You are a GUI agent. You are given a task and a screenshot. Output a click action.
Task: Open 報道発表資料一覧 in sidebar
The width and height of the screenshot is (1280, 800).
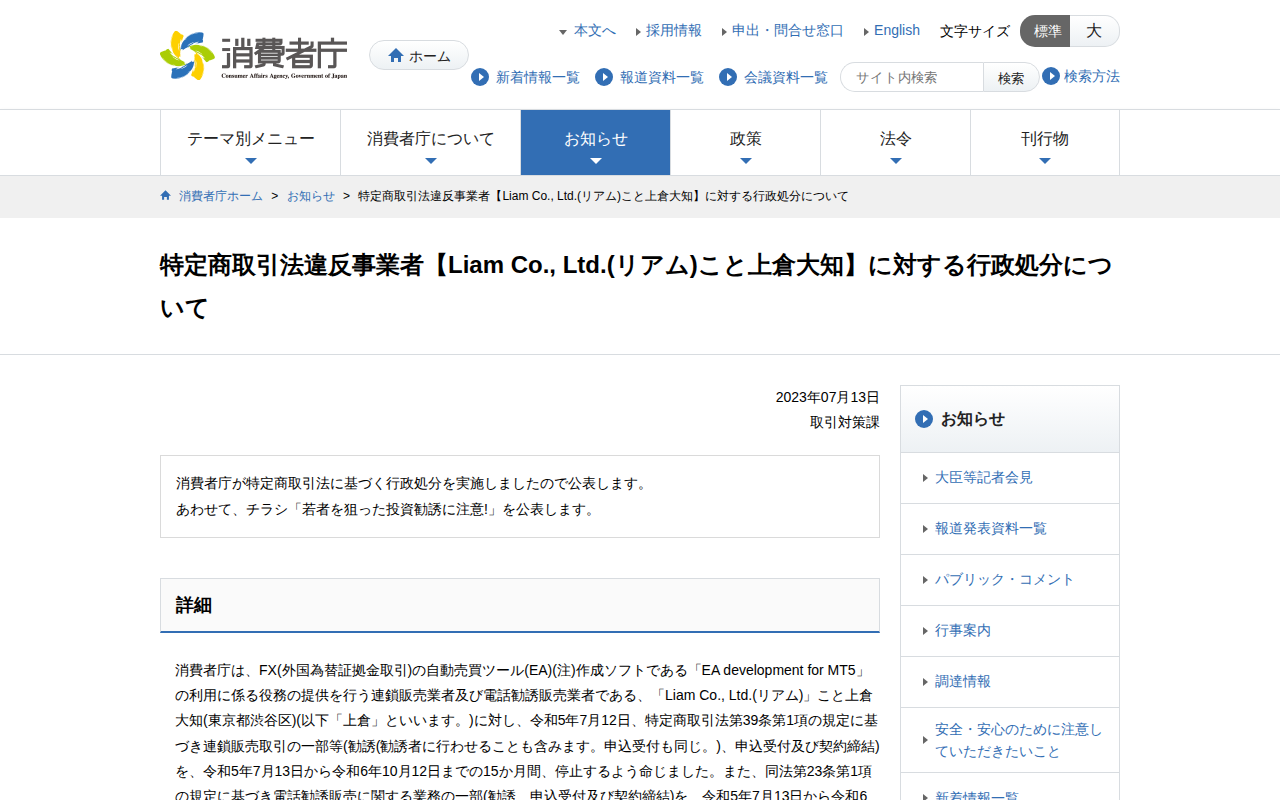[x=1010, y=529]
